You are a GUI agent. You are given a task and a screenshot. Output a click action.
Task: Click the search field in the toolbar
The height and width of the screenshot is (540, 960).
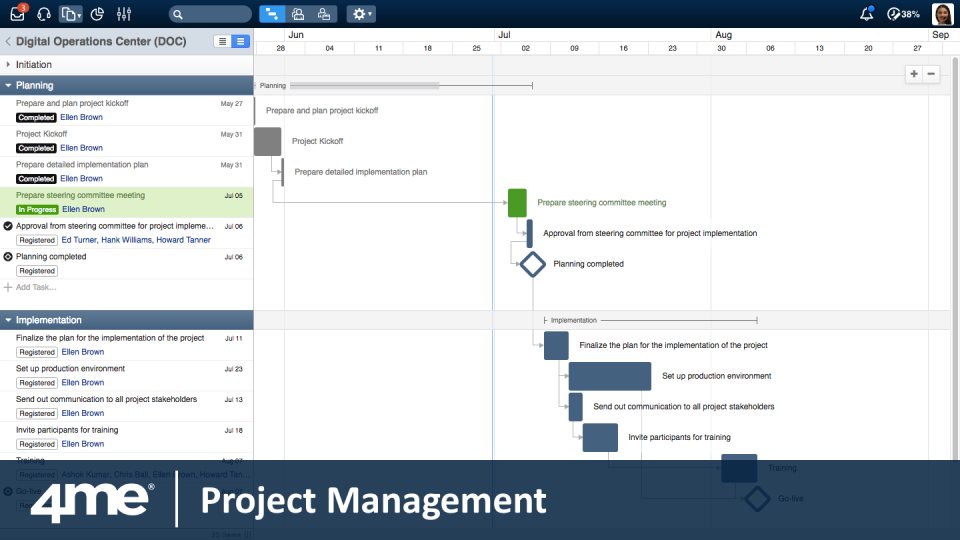click(x=209, y=14)
